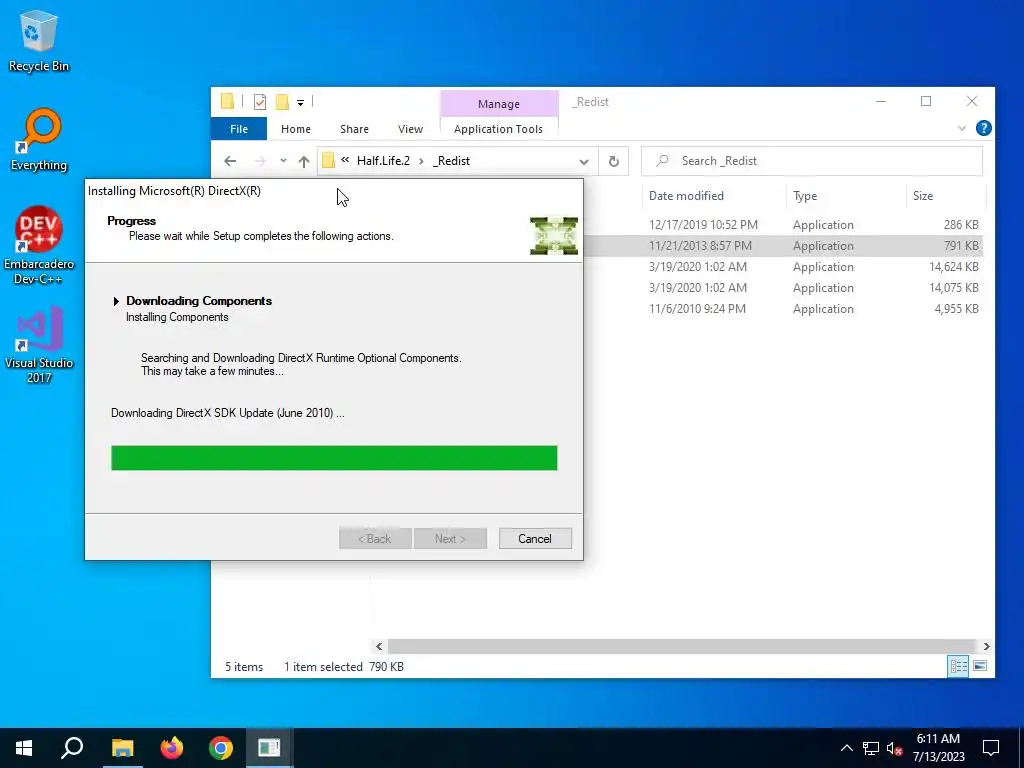Click the breadcrumb double-chevron expander
The image size is (1024, 768).
click(345, 160)
